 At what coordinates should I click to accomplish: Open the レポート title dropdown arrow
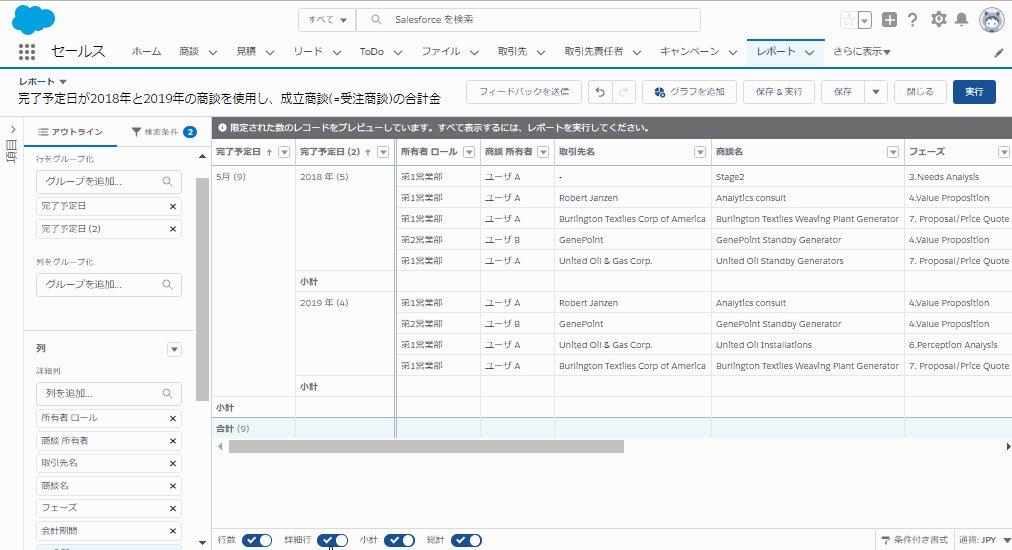(63, 82)
